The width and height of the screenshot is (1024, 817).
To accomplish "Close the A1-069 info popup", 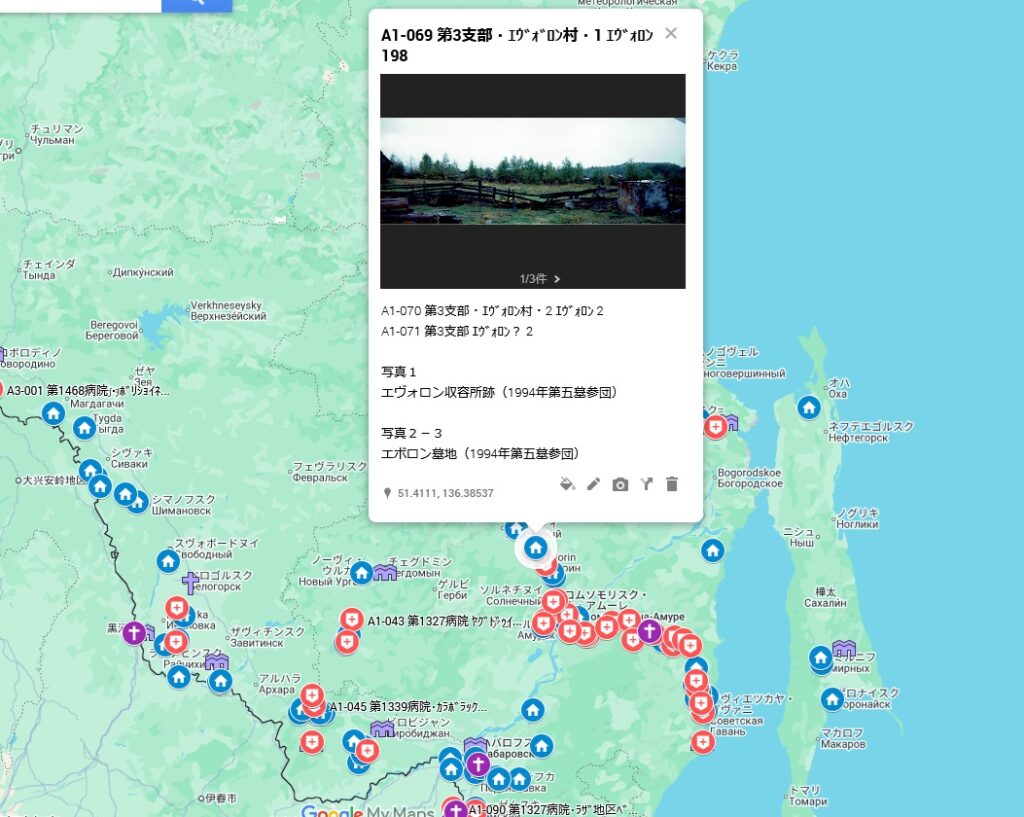I will (671, 34).
